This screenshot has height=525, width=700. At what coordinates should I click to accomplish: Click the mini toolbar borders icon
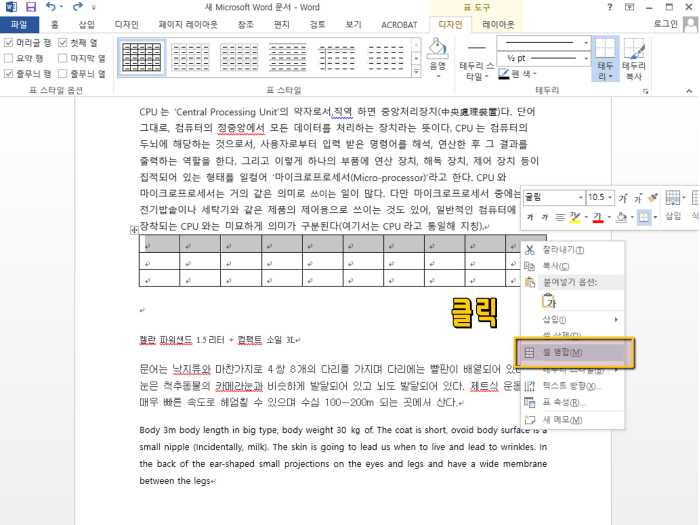[x=644, y=217]
